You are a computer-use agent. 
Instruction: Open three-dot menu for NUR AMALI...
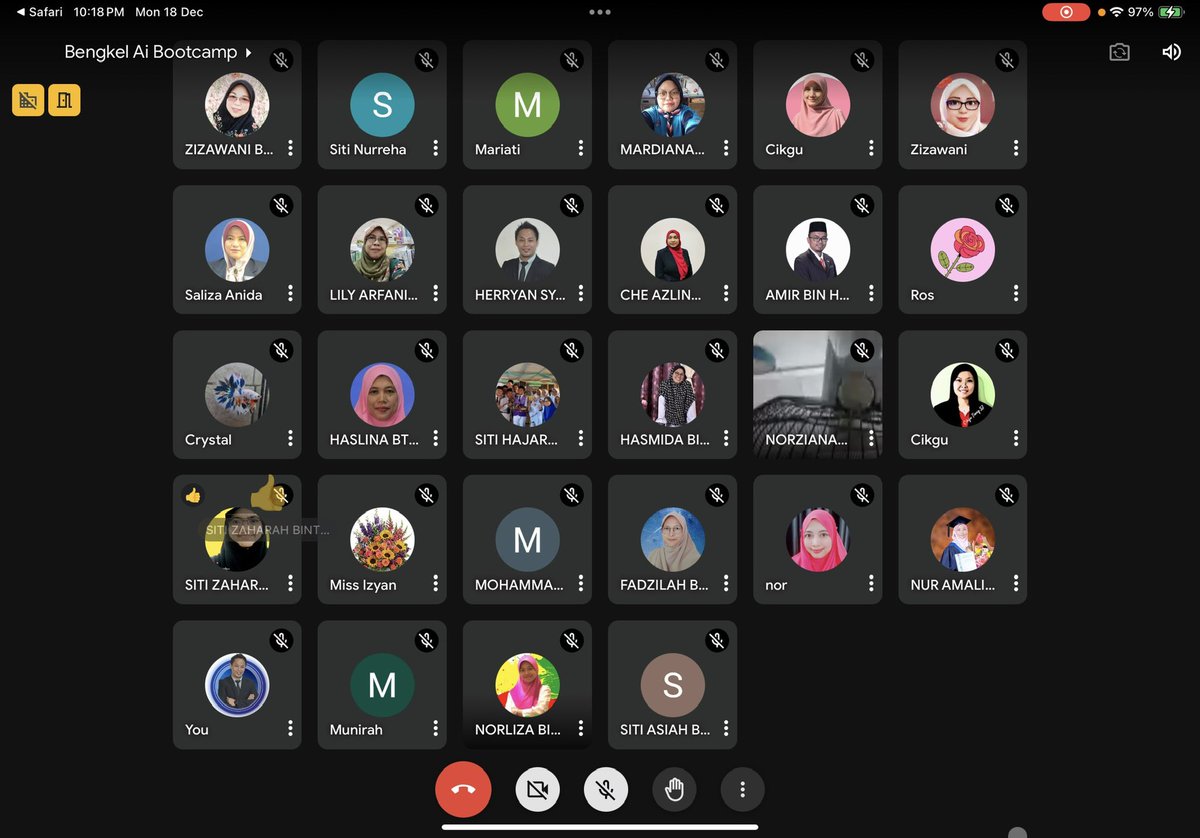1016,584
